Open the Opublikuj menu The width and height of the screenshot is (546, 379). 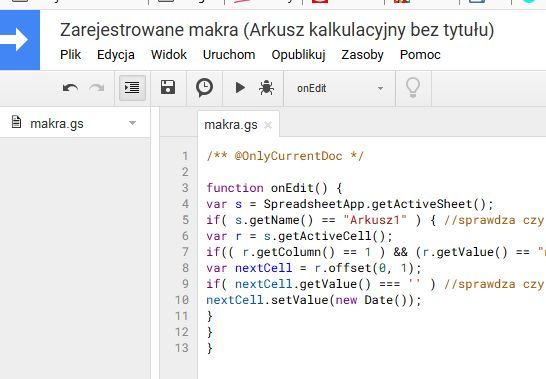[x=298, y=55]
